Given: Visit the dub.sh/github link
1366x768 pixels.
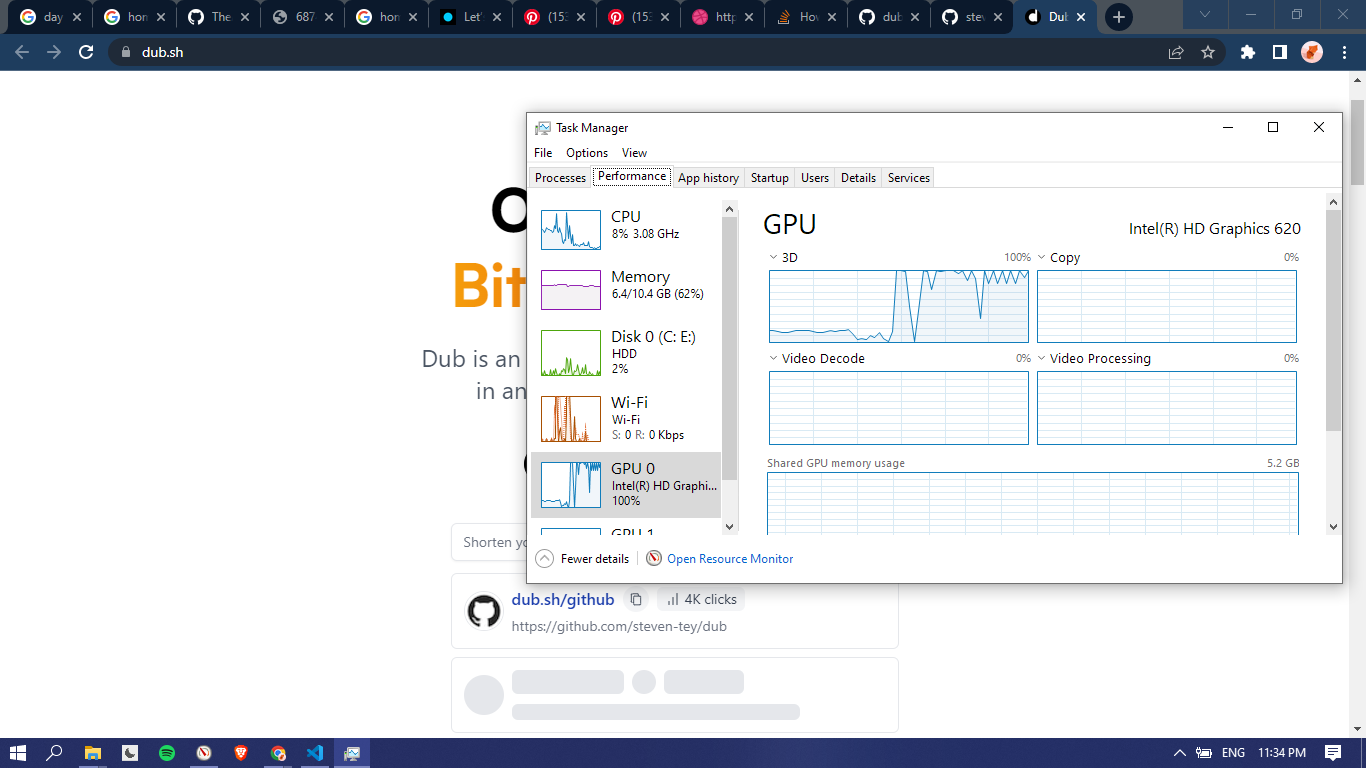Looking at the screenshot, I should coord(562,598).
